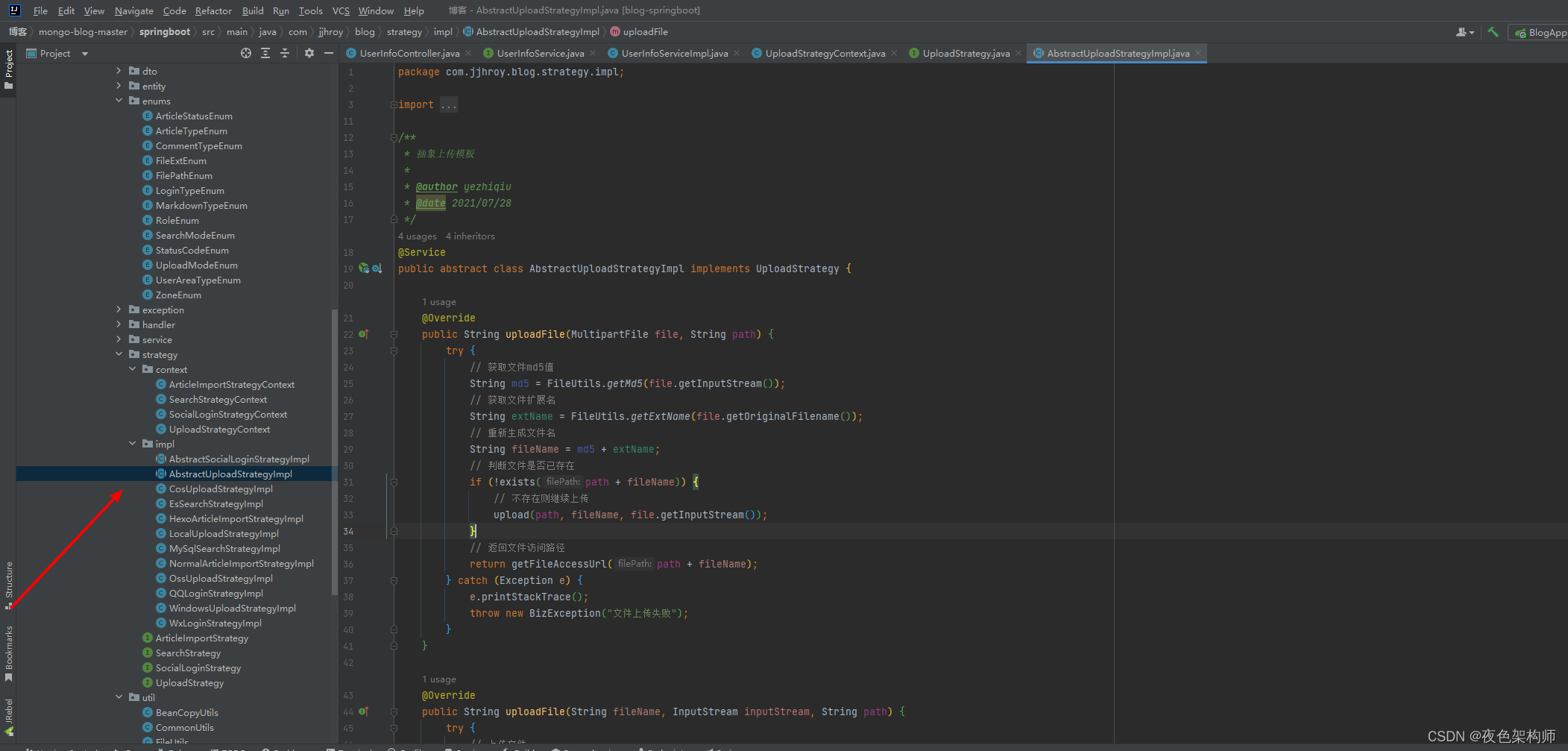Click the green Build hammer icon
This screenshot has width=1568, height=751.
(x=1493, y=32)
